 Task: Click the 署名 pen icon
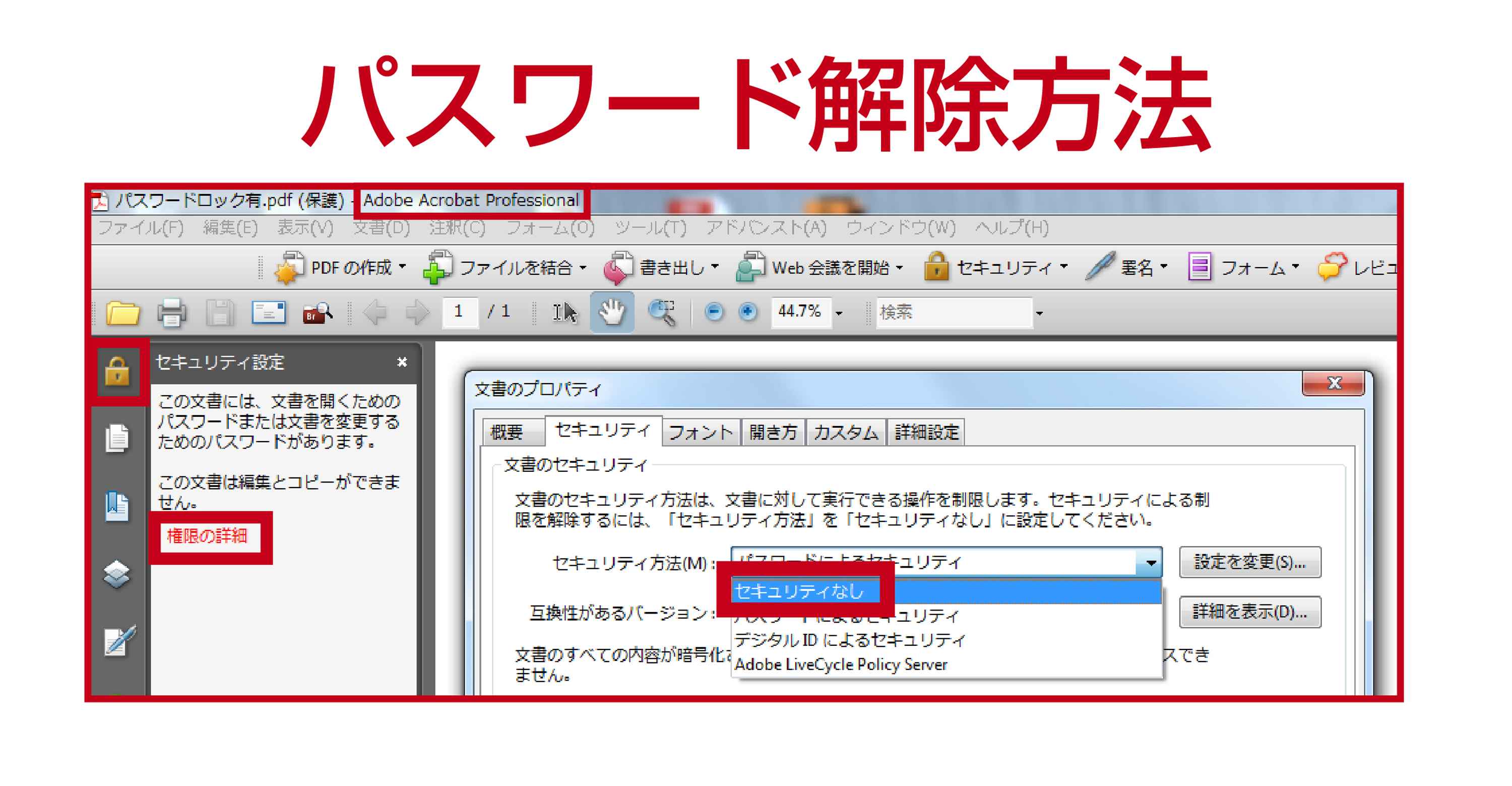coord(1100,267)
